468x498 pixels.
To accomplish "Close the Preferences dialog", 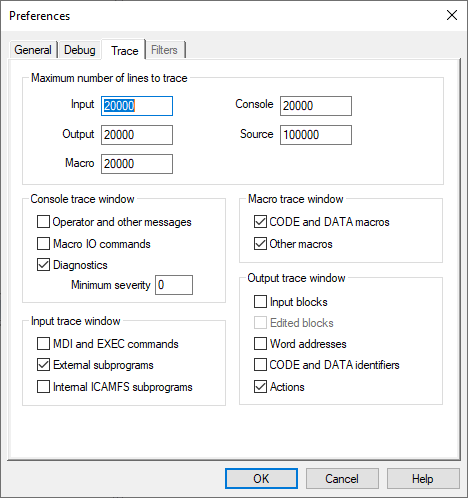I will pos(452,15).
